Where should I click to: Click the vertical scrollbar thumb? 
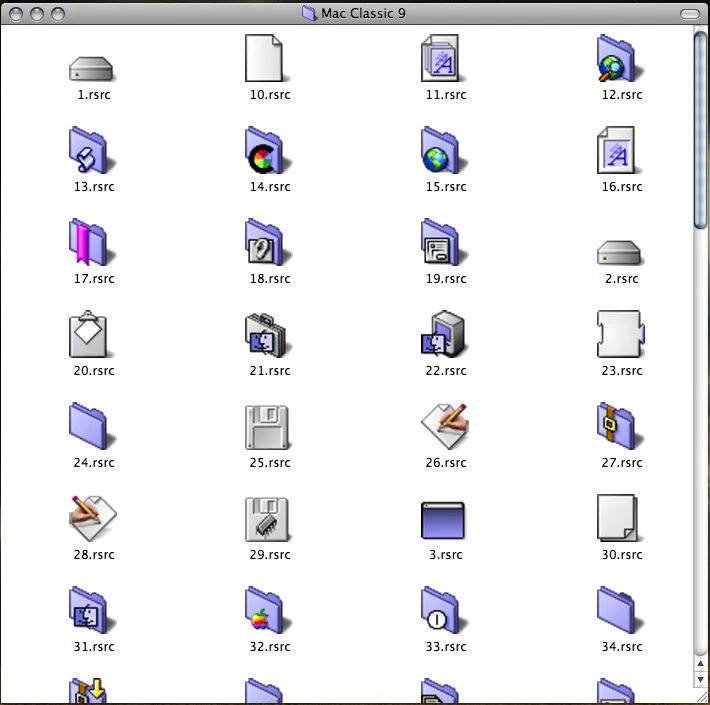[x=700, y=129]
